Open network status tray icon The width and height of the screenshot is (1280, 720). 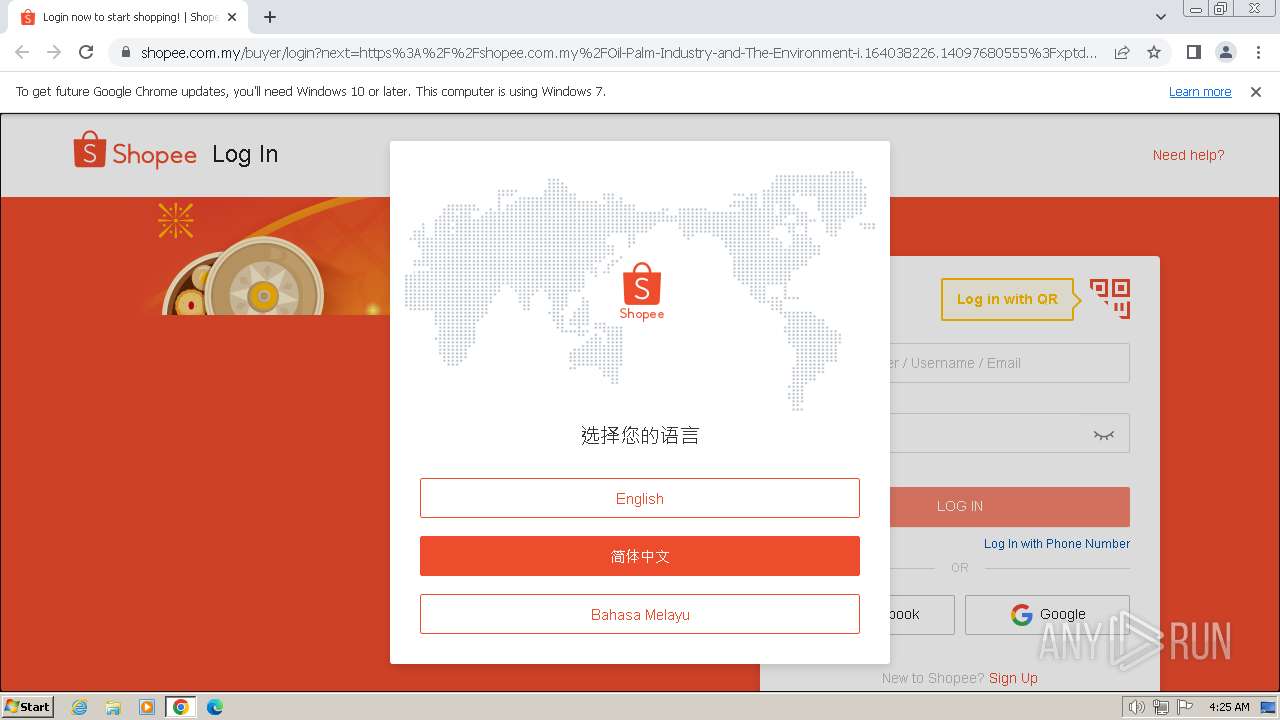click(x=1161, y=707)
